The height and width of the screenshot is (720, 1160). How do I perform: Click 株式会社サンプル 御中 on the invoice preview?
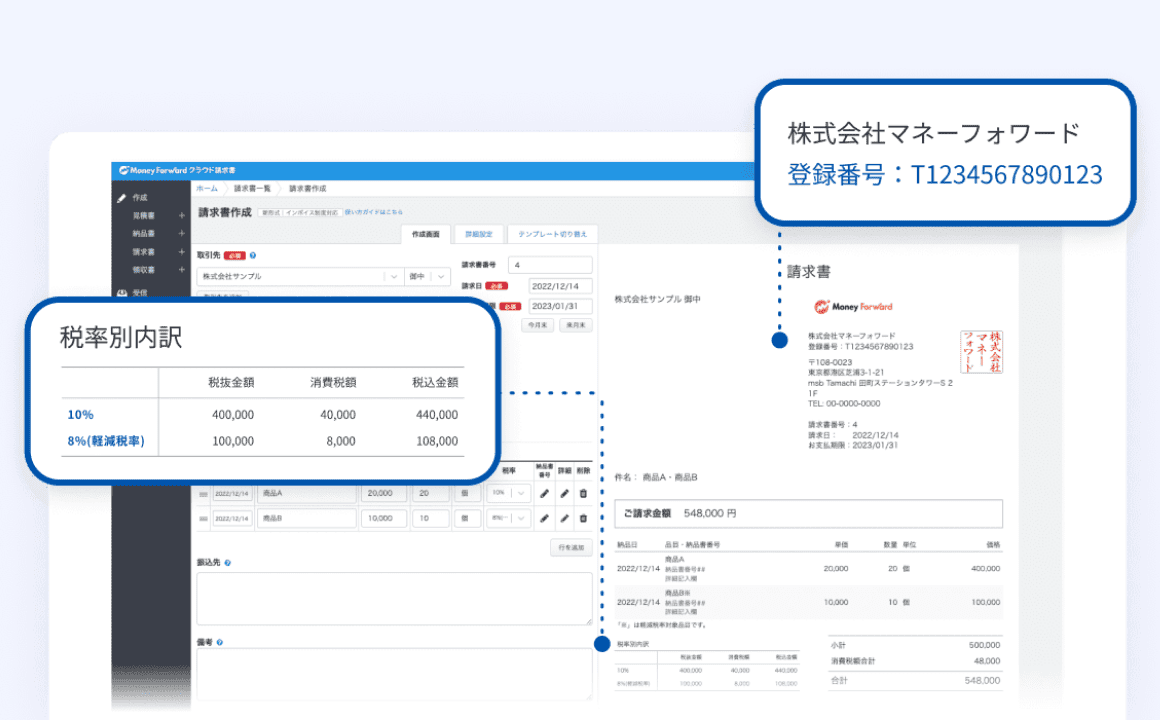[x=658, y=300]
